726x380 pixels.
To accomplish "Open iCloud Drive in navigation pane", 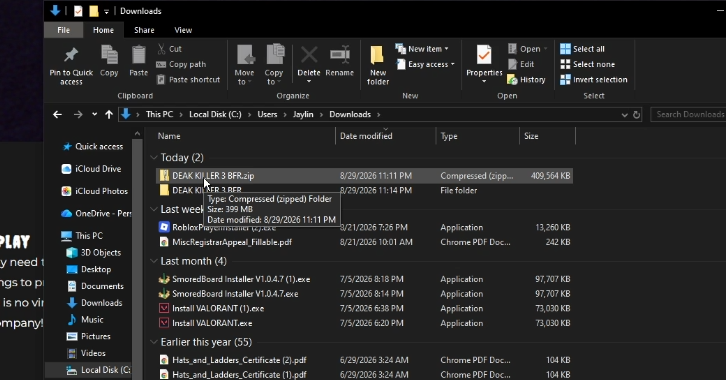I will point(92,169).
